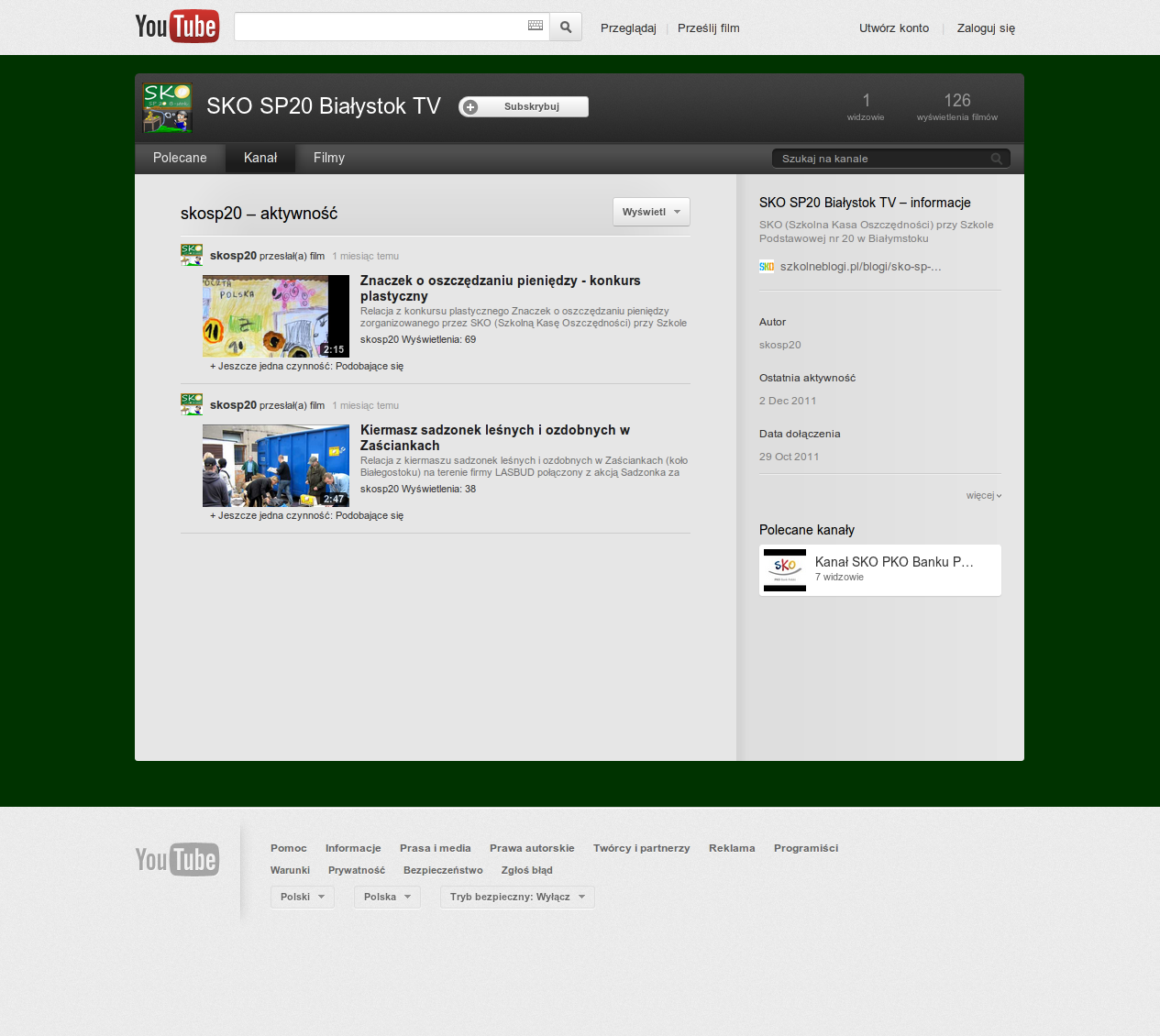The height and width of the screenshot is (1036, 1160).
Task: Click skosp20 username on Znaczek entry
Action: (233, 256)
